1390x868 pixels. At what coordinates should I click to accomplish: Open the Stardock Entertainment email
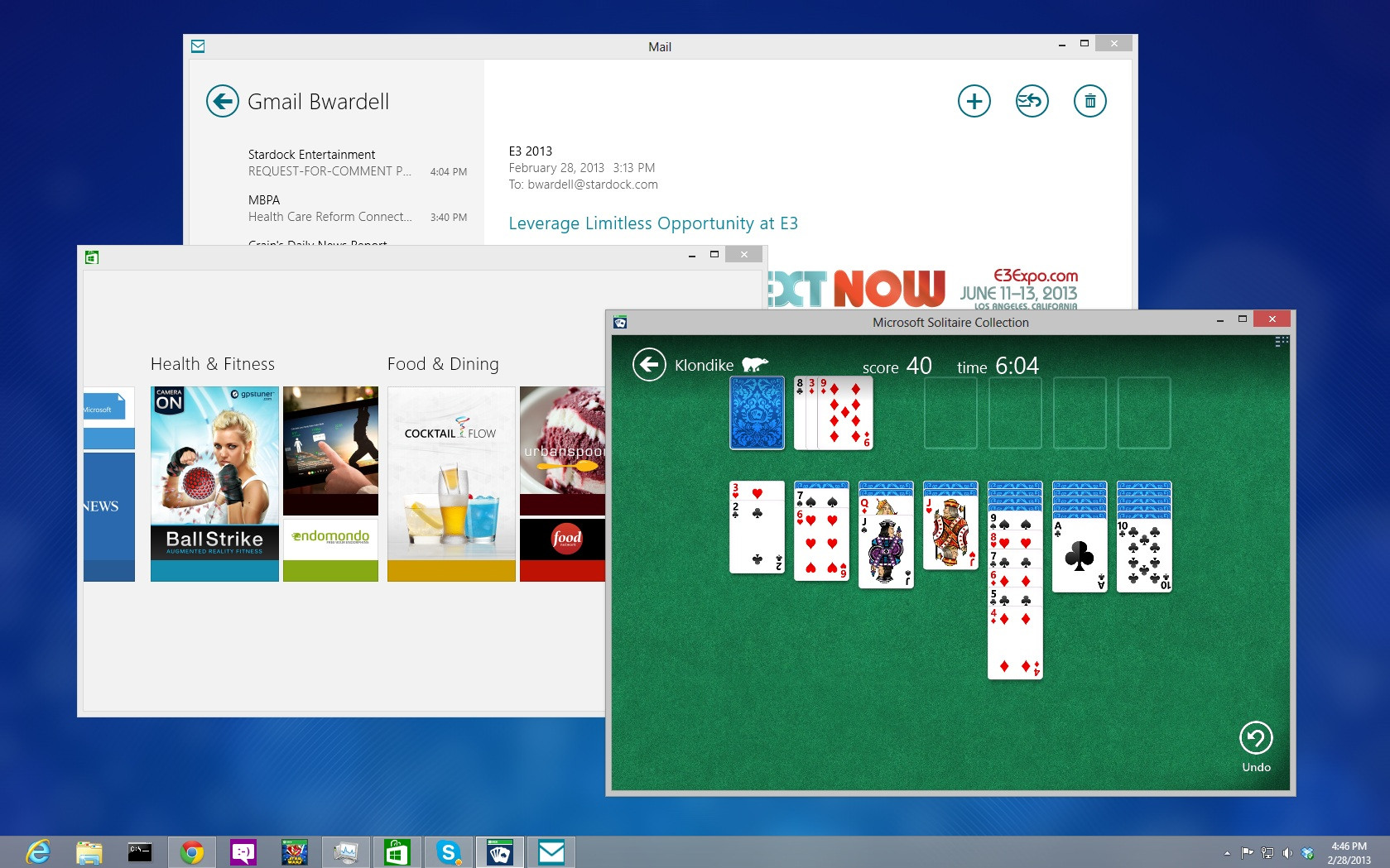[x=356, y=163]
